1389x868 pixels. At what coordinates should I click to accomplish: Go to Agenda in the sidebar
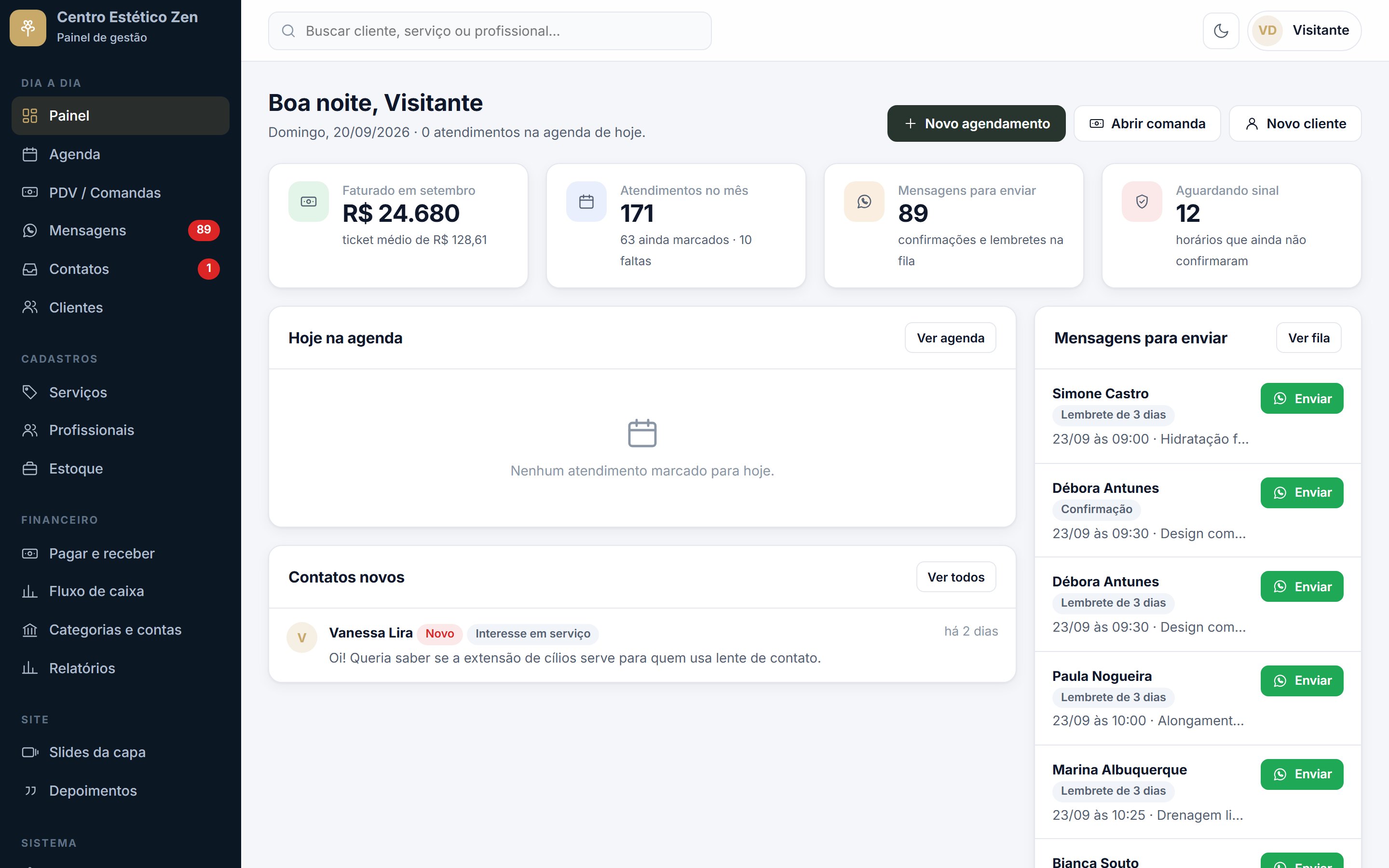(121, 154)
